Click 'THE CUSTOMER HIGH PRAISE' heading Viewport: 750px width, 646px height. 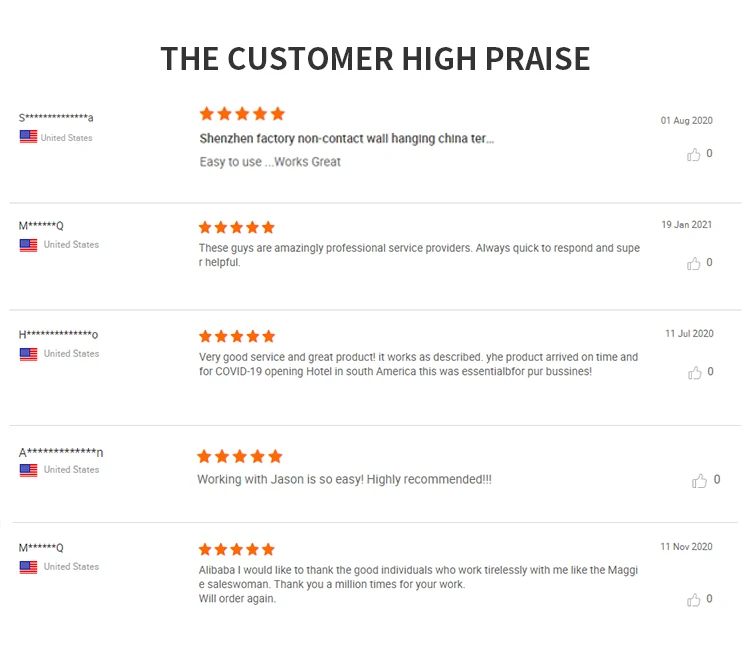[x=375, y=58]
